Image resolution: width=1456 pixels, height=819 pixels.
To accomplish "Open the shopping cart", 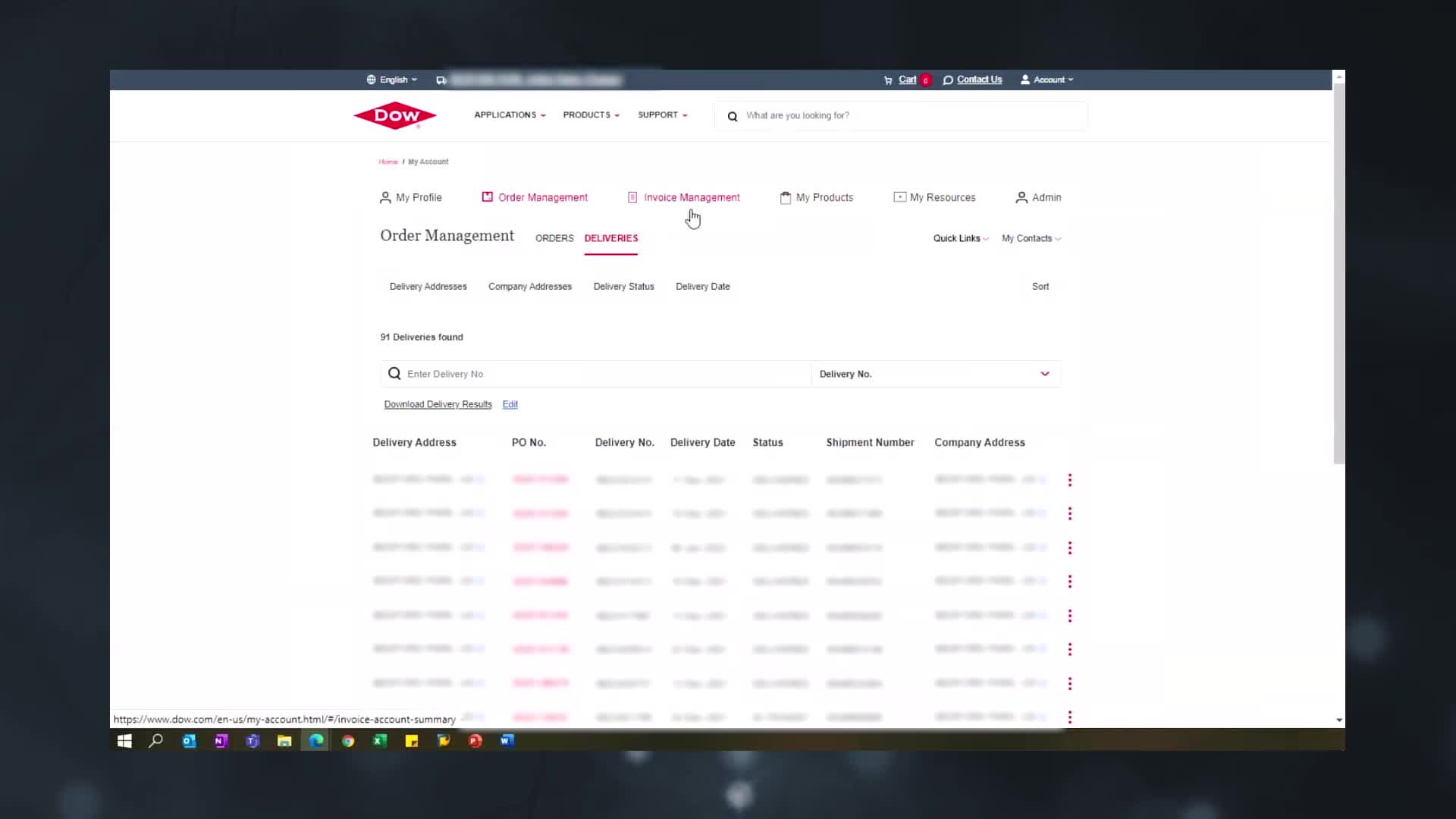I will click(907, 80).
